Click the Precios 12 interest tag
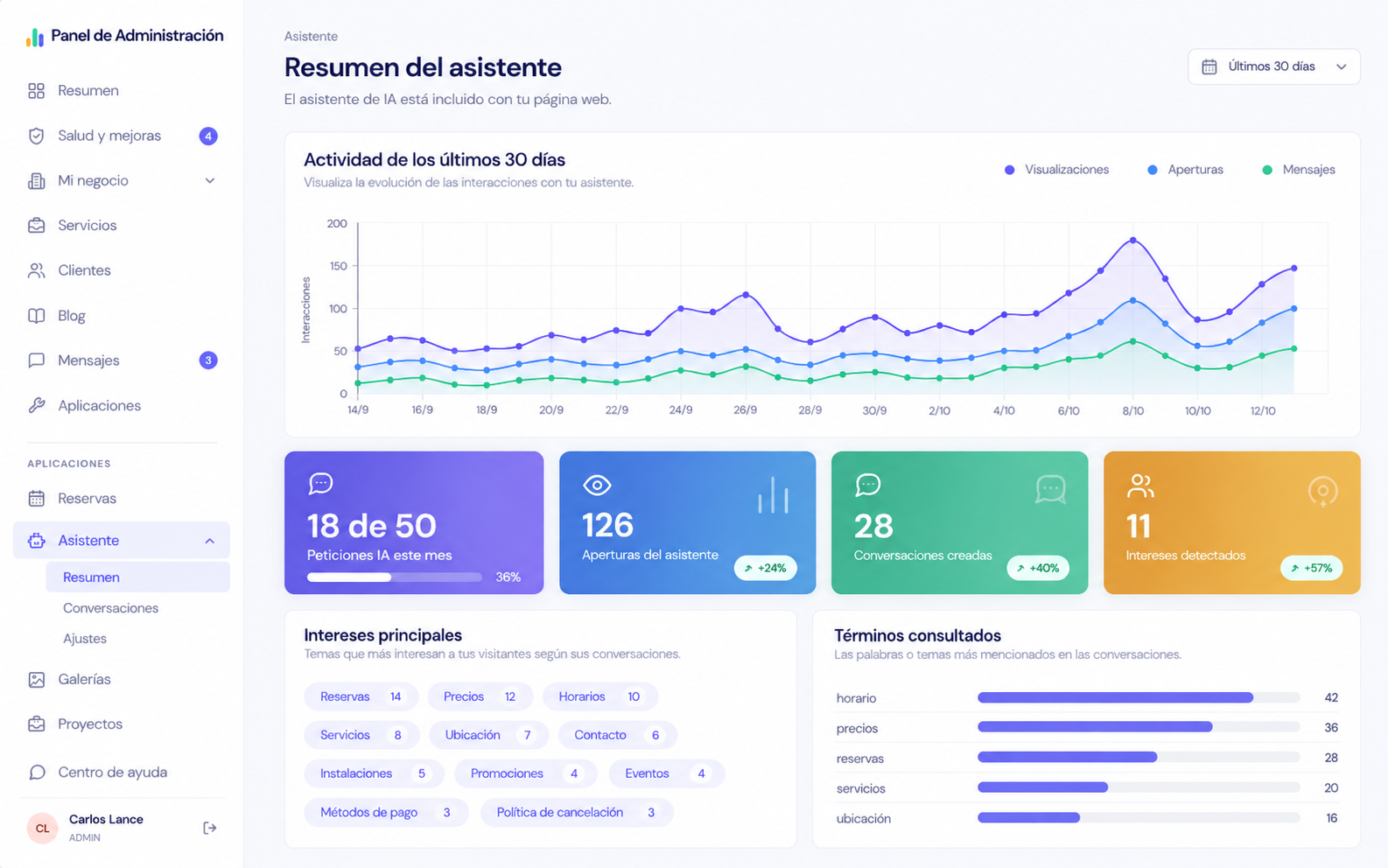1388x868 pixels. click(x=480, y=696)
